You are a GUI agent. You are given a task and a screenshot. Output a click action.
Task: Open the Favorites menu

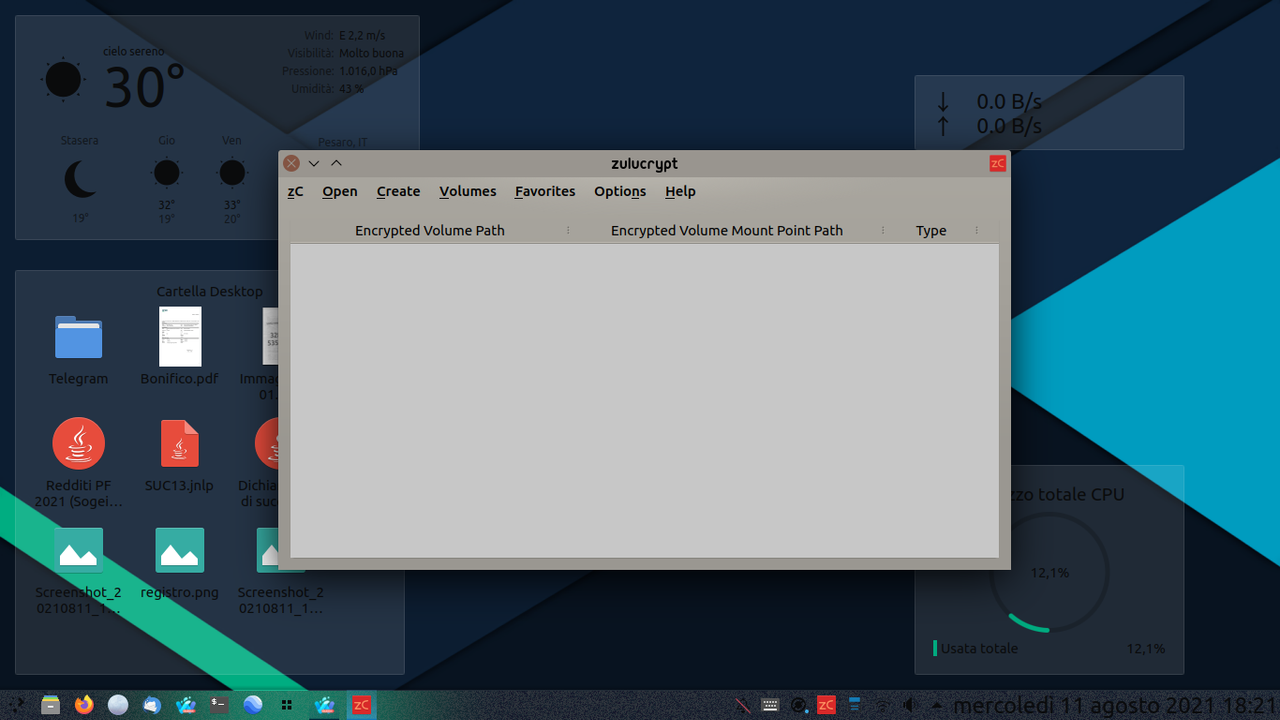(x=545, y=191)
